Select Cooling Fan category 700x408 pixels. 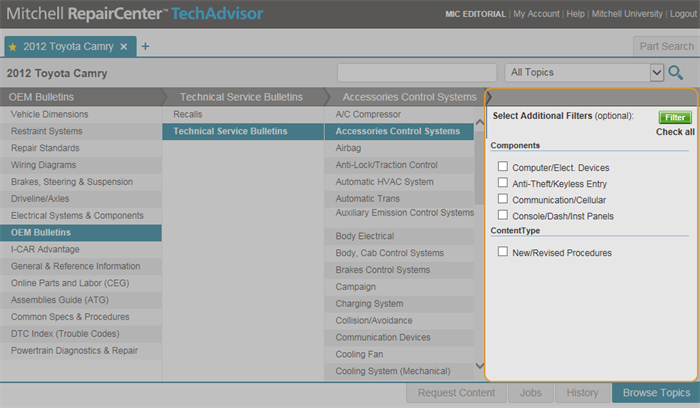pyautogui.click(x=399, y=354)
